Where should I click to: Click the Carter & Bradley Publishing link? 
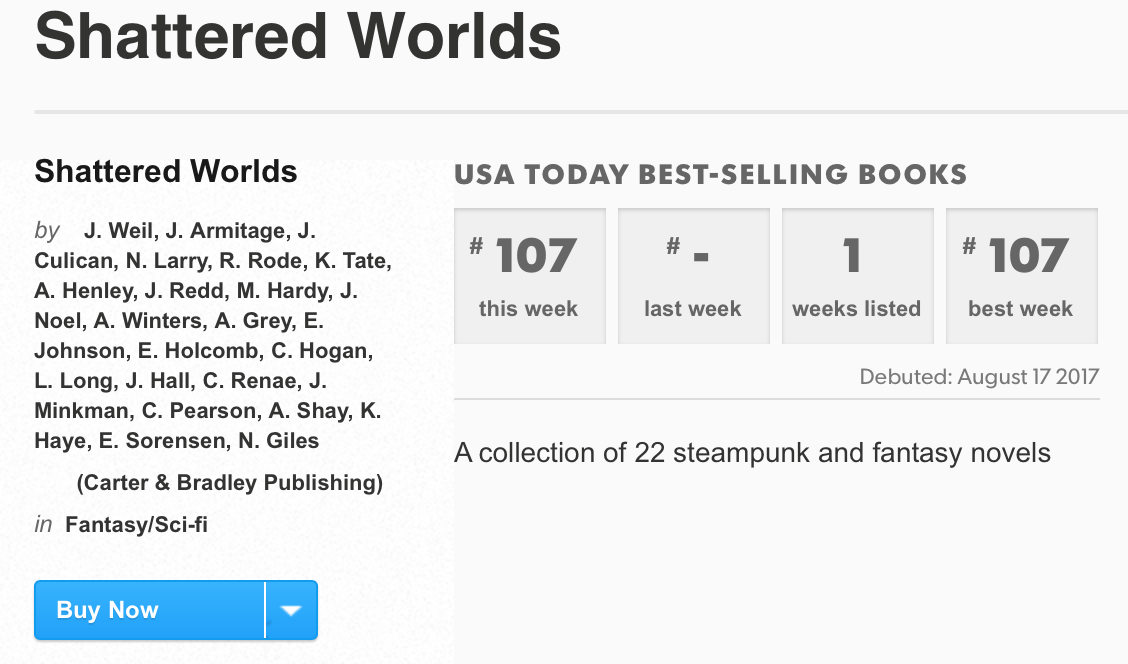coord(229,483)
